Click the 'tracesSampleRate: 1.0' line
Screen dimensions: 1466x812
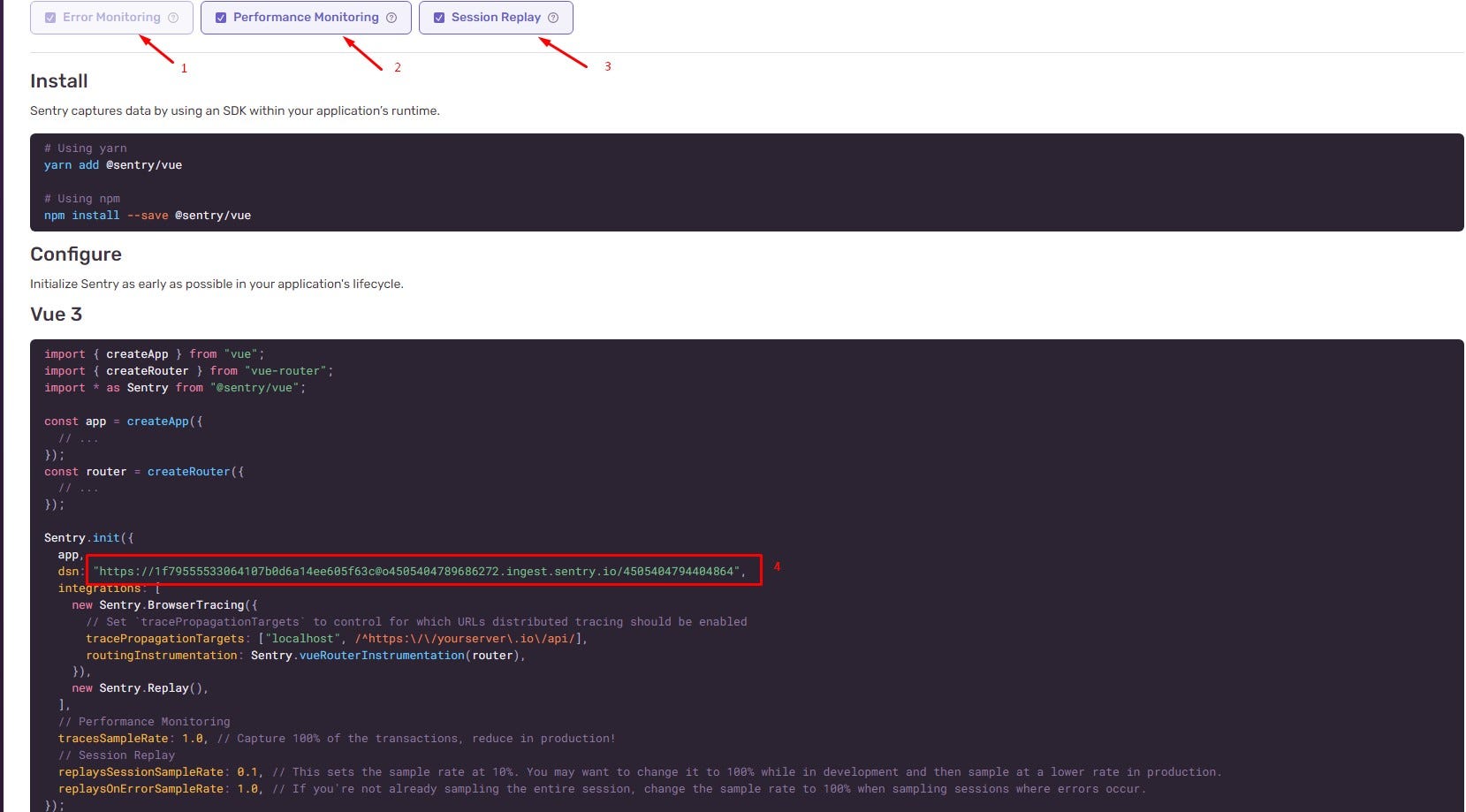[337, 739]
